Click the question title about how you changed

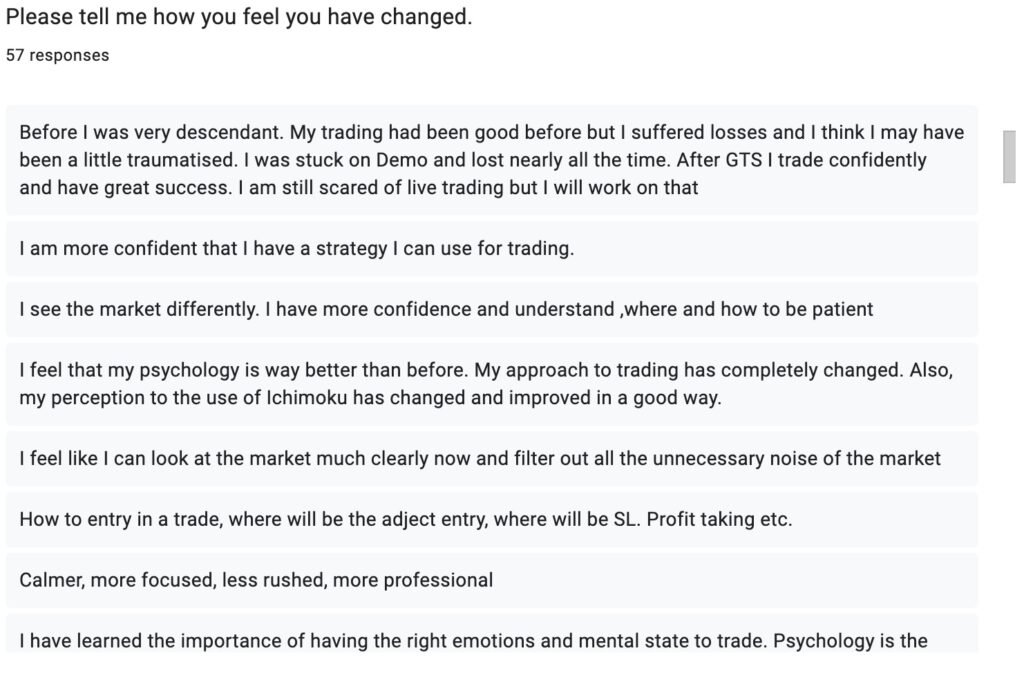tap(239, 17)
